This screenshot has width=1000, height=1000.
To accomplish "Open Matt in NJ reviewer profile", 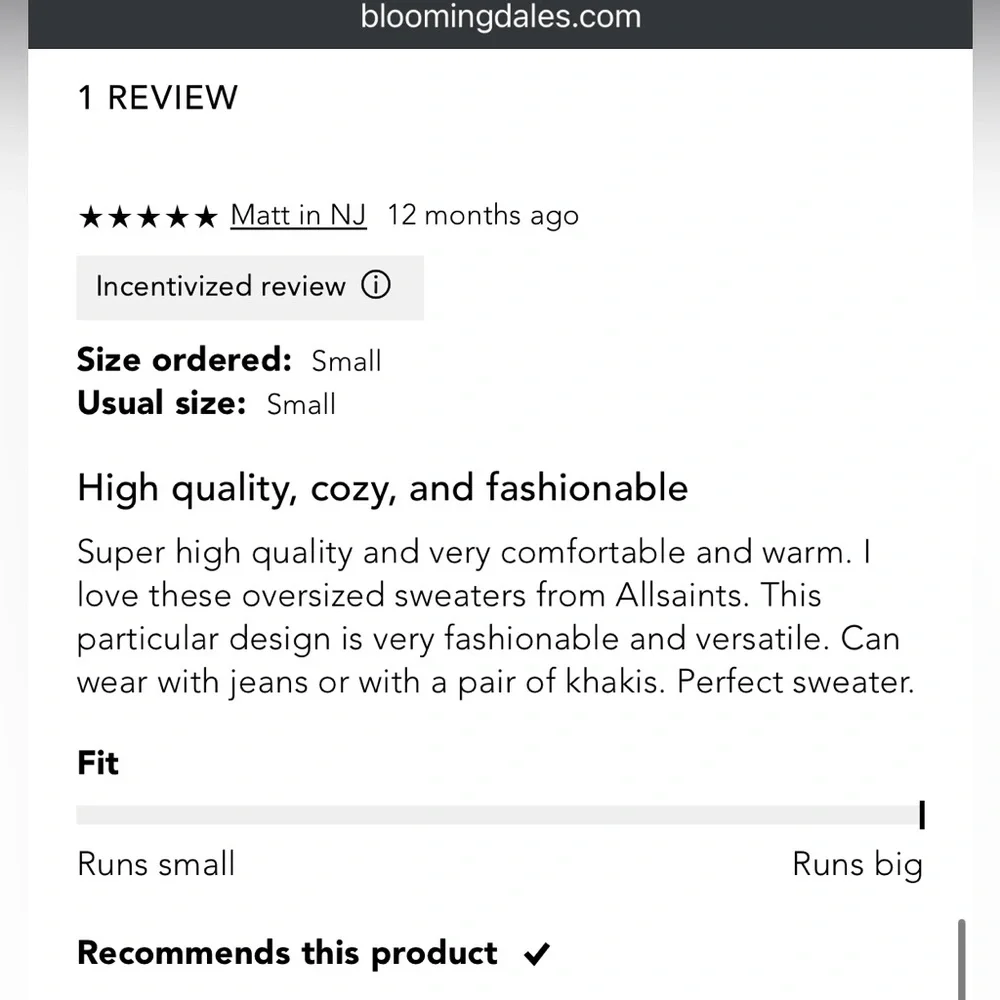I will 298,216.
